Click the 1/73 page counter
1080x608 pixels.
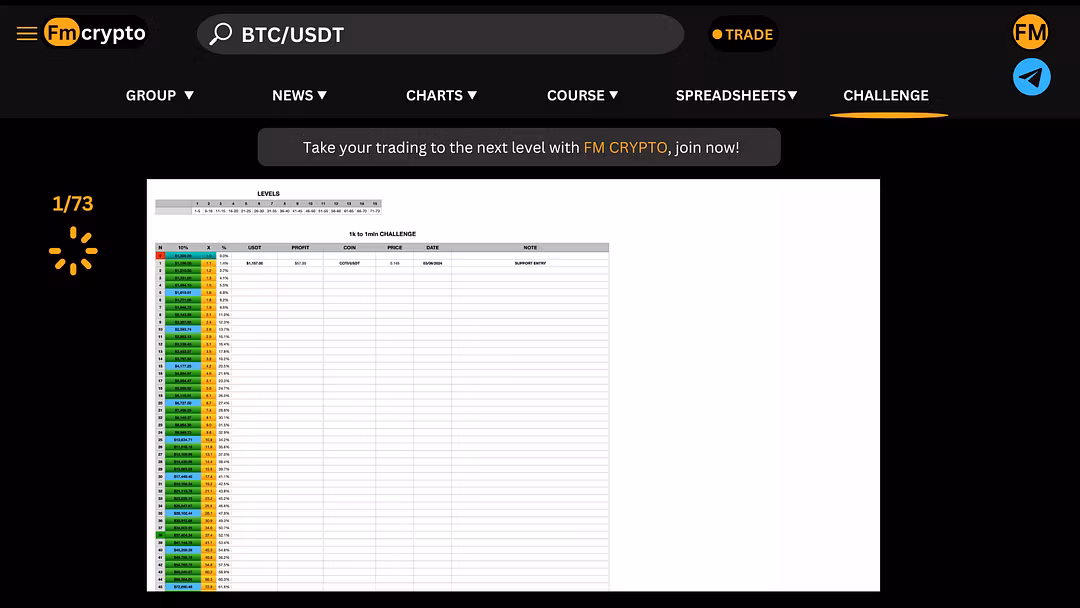pos(73,204)
